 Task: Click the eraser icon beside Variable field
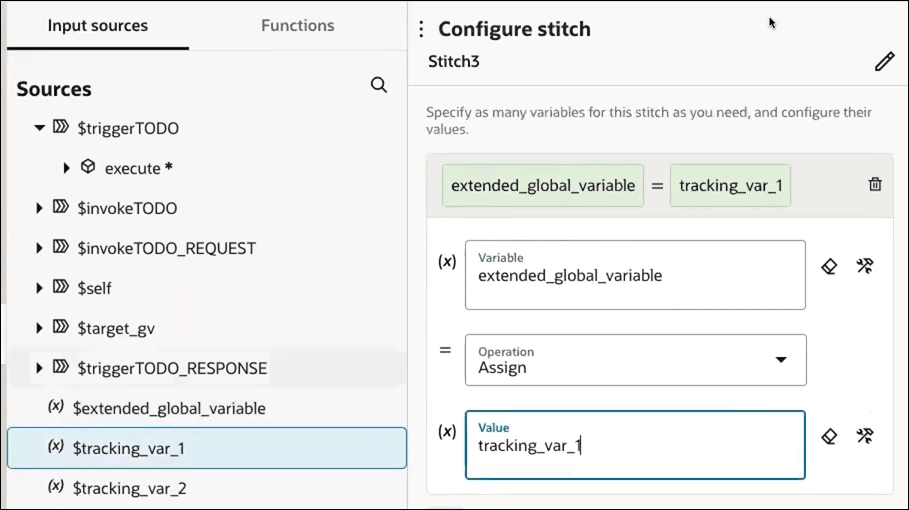[x=829, y=266]
